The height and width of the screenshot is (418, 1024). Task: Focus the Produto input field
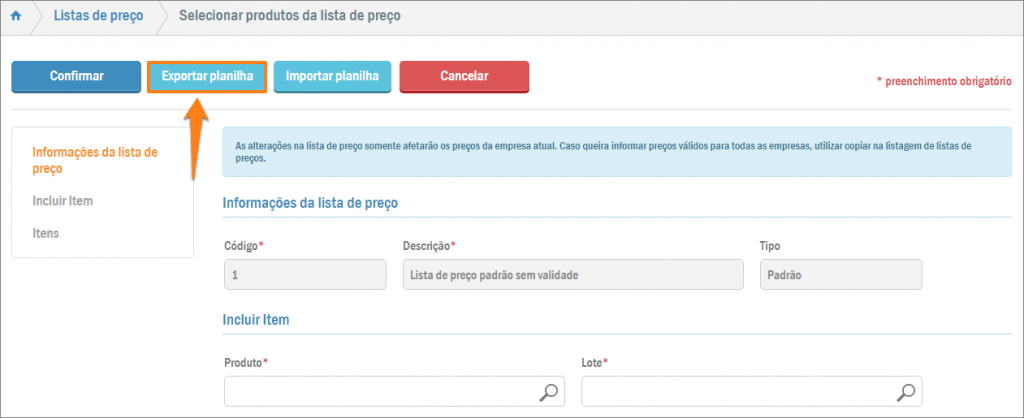(380, 392)
